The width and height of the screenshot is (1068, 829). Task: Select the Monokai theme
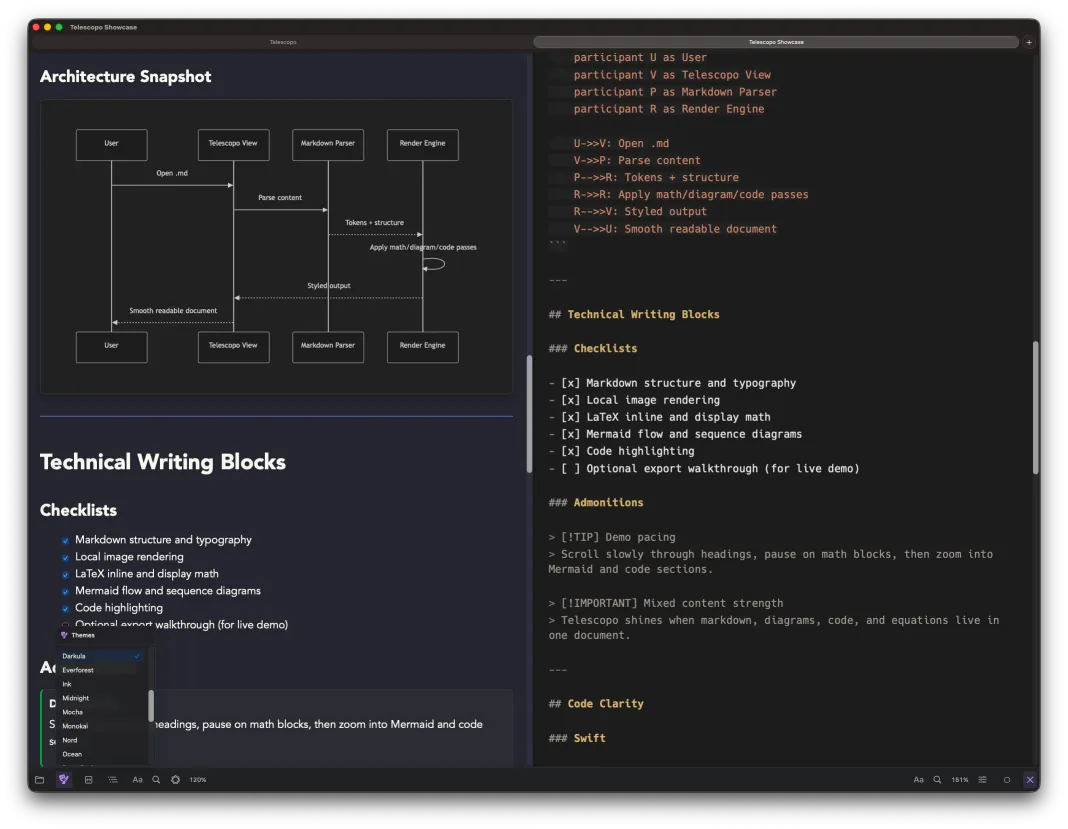[x=101, y=726]
